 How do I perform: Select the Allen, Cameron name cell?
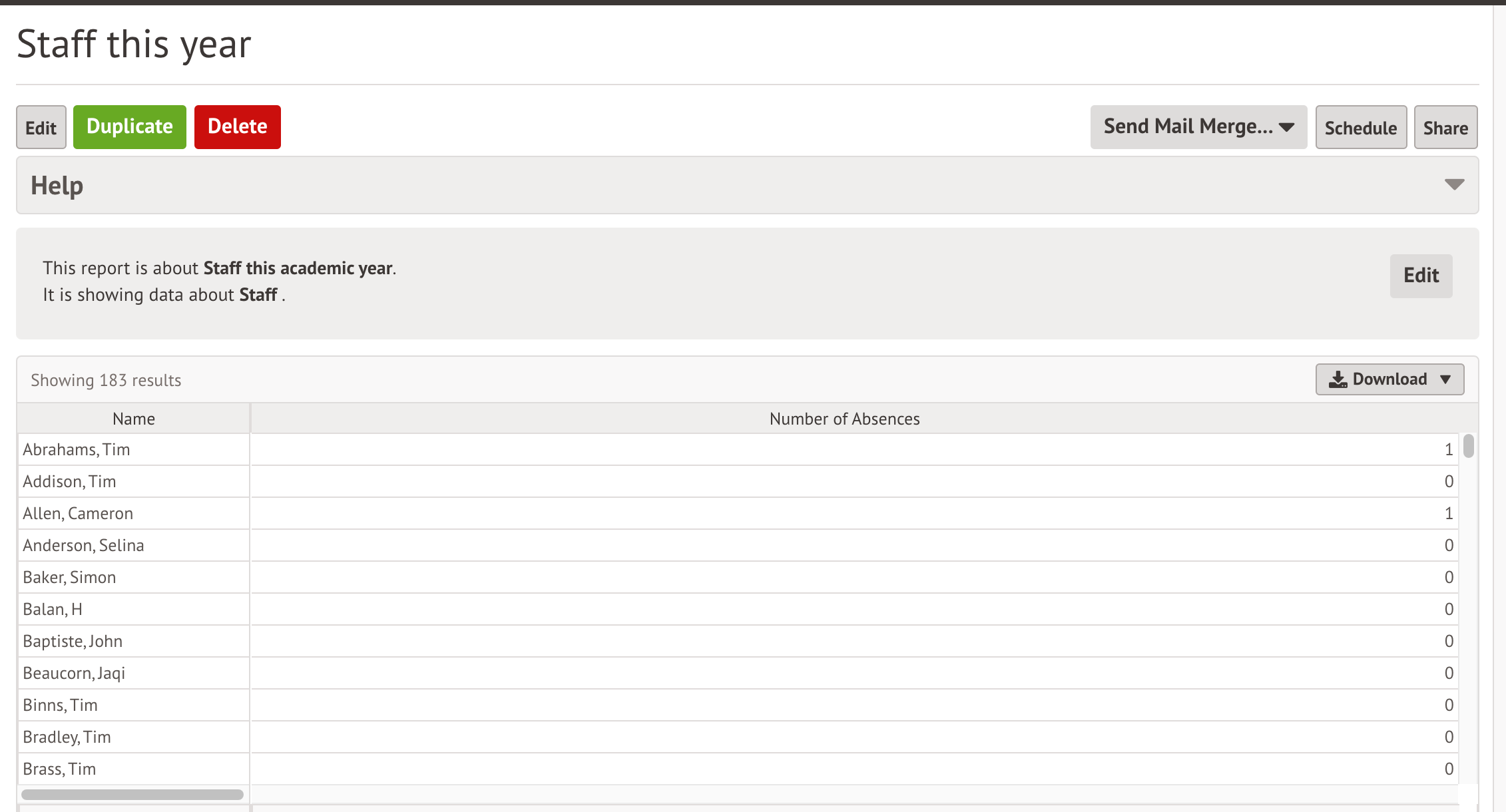point(134,513)
